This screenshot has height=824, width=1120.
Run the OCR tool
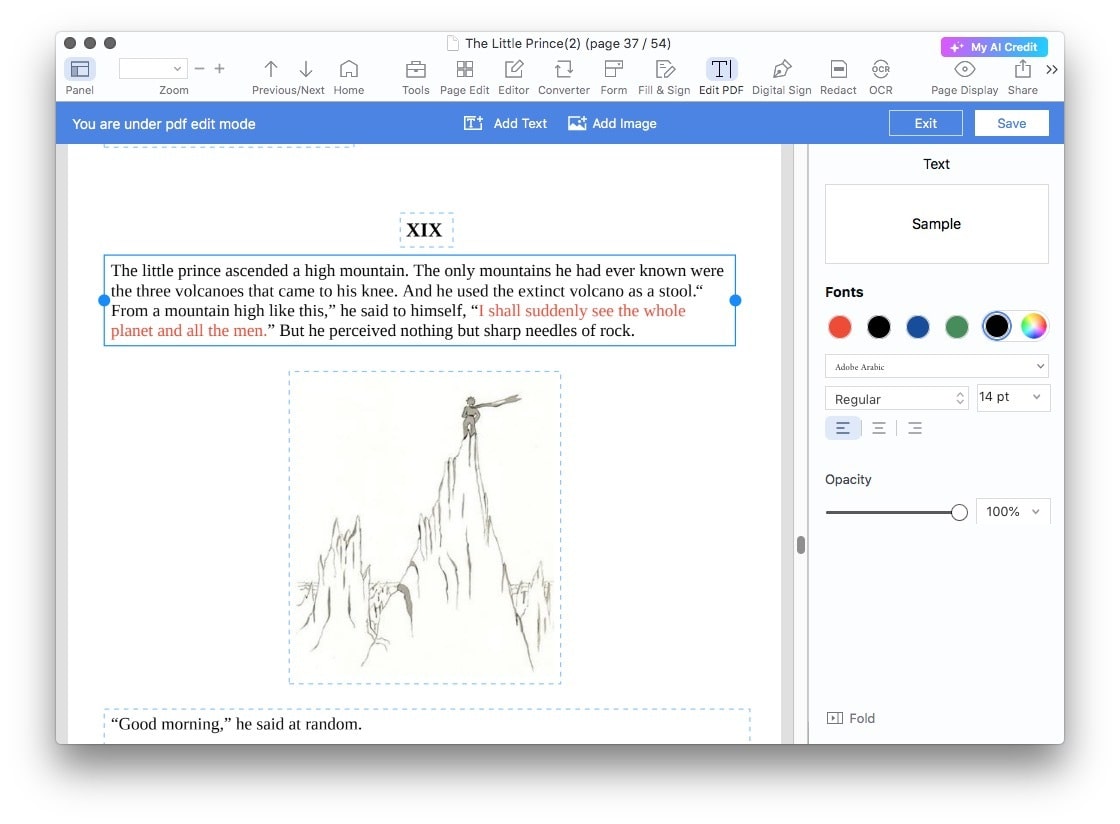881,69
